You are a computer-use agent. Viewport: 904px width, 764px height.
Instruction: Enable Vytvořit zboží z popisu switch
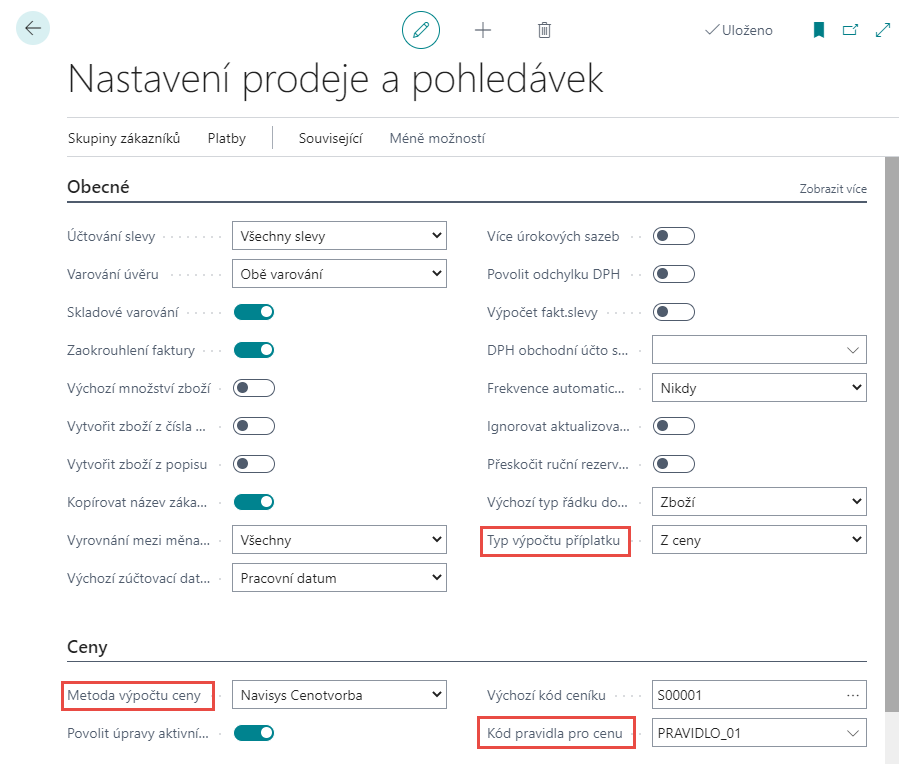pos(254,464)
